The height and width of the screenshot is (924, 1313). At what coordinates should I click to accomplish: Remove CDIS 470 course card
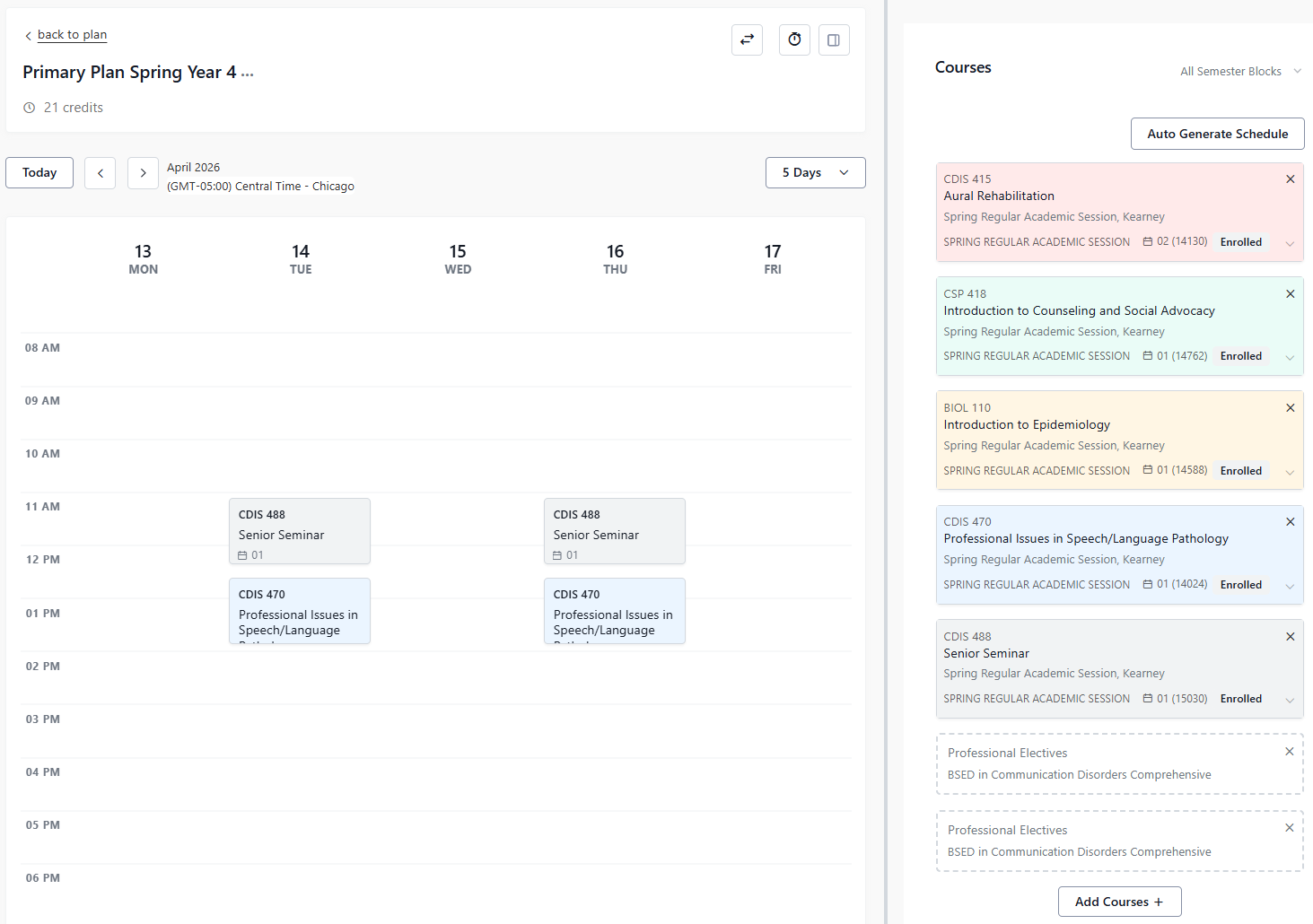(1290, 522)
